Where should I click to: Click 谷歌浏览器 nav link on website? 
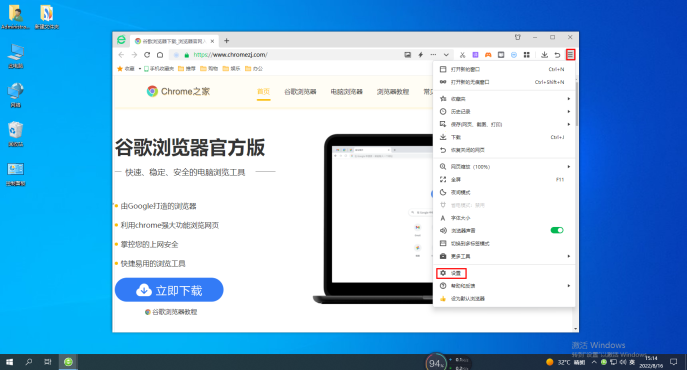click(300, 92)
